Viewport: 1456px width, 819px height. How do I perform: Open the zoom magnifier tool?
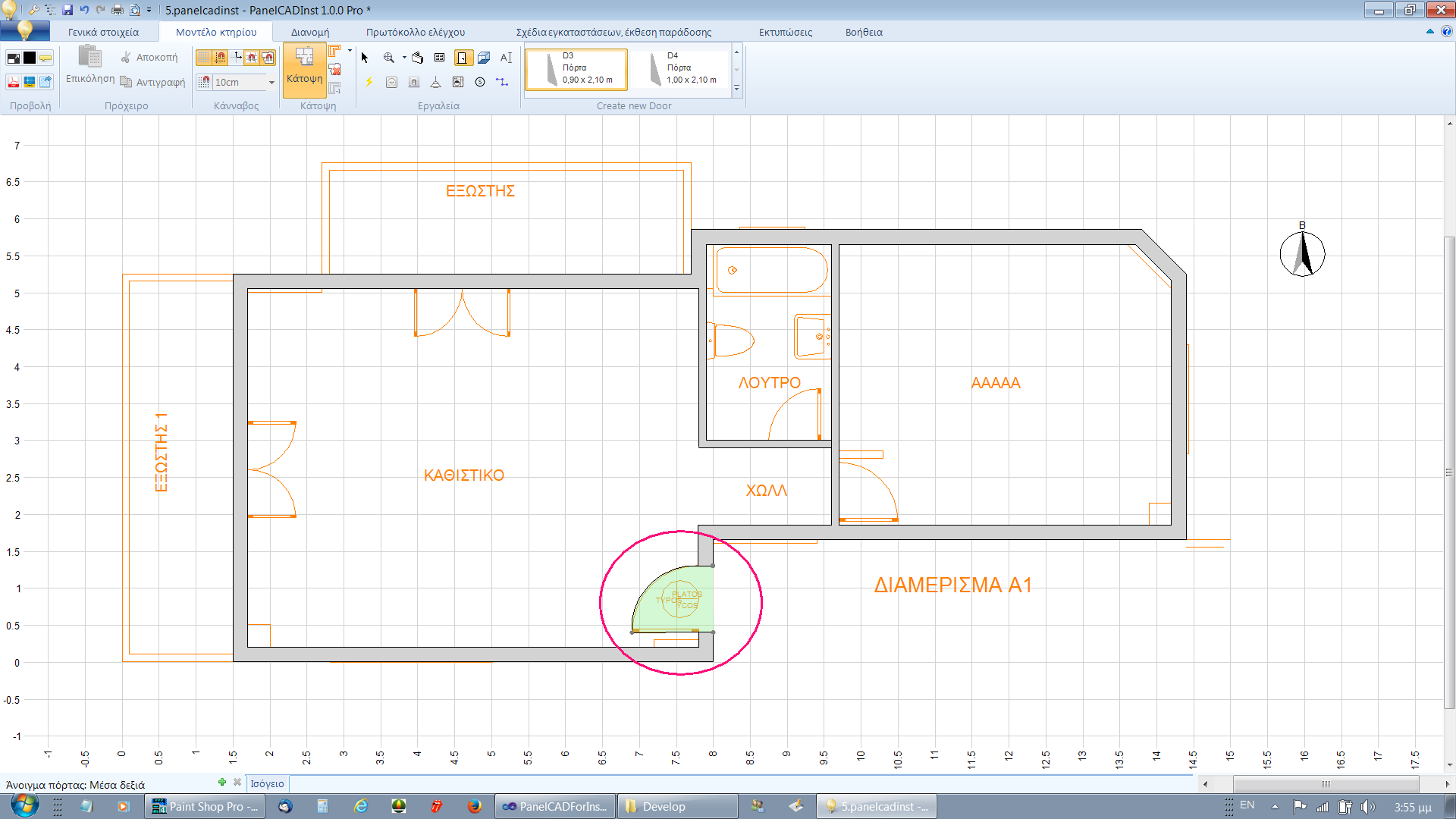point(388,58)
